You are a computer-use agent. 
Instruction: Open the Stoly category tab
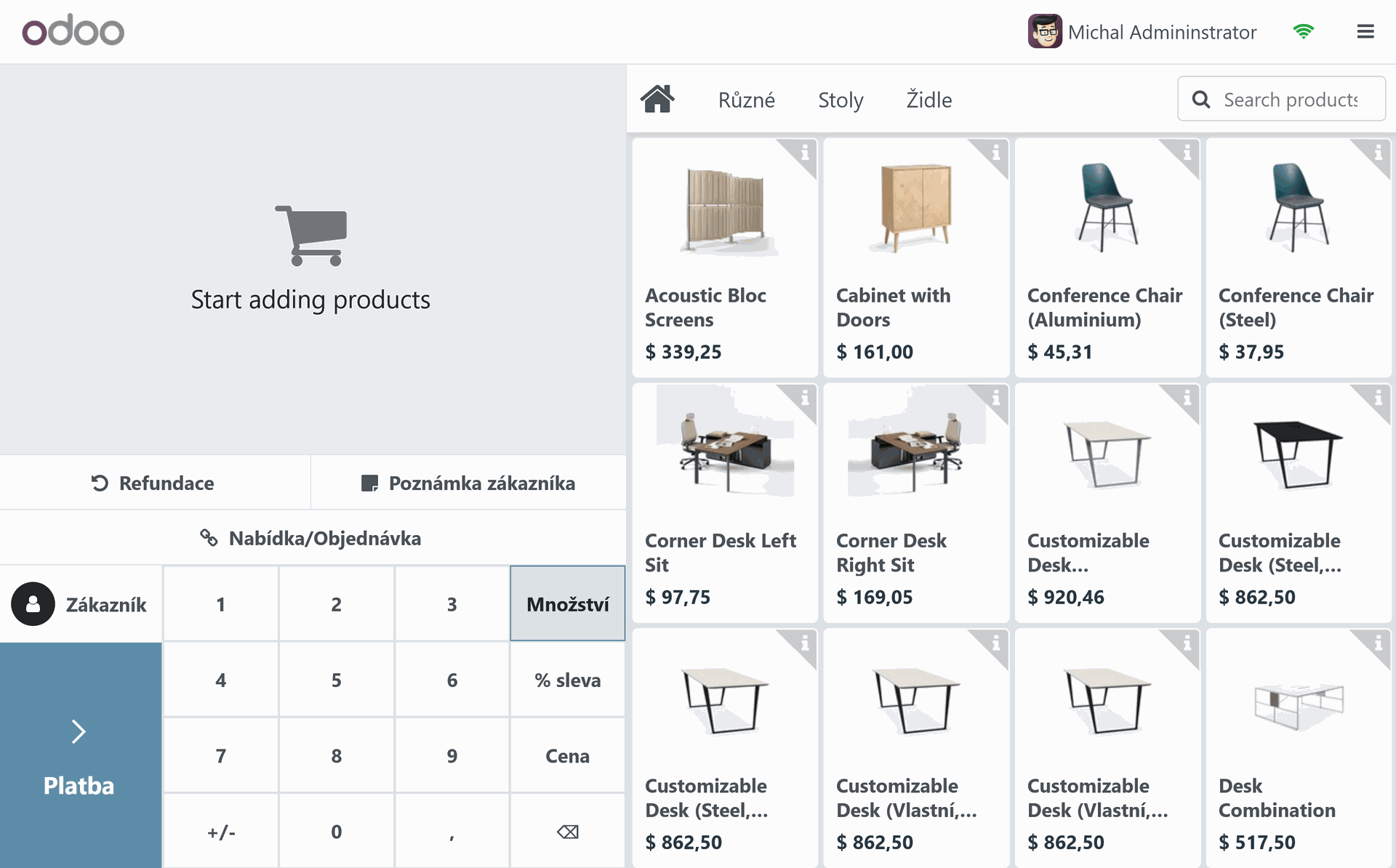[x=841, y=100]
